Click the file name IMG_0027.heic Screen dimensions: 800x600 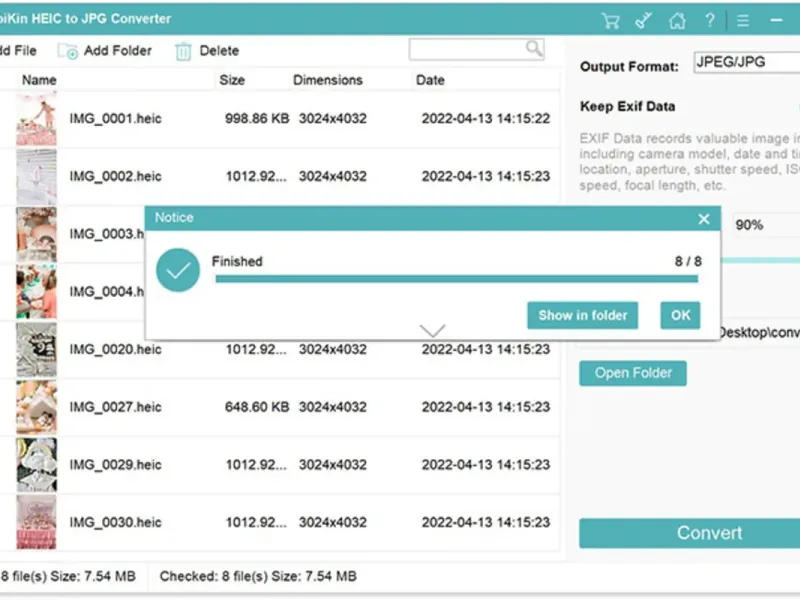click(115, 407)
